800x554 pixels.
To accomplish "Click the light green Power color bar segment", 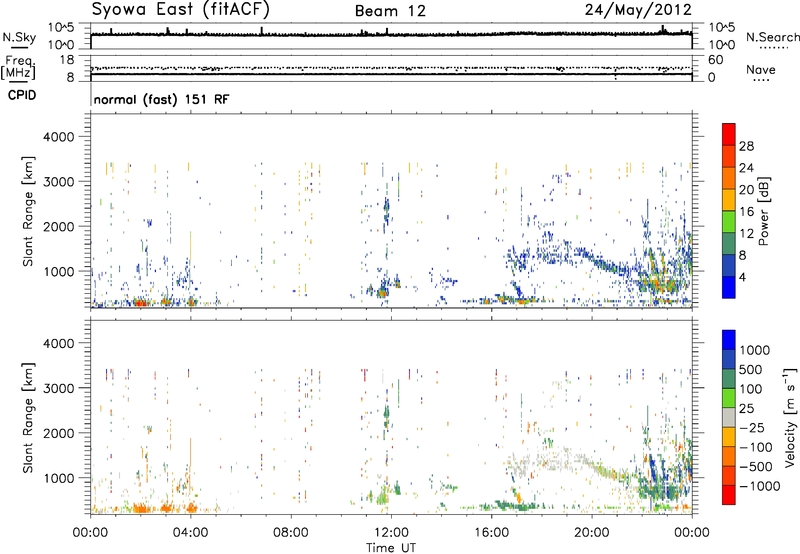I will 729,222.
